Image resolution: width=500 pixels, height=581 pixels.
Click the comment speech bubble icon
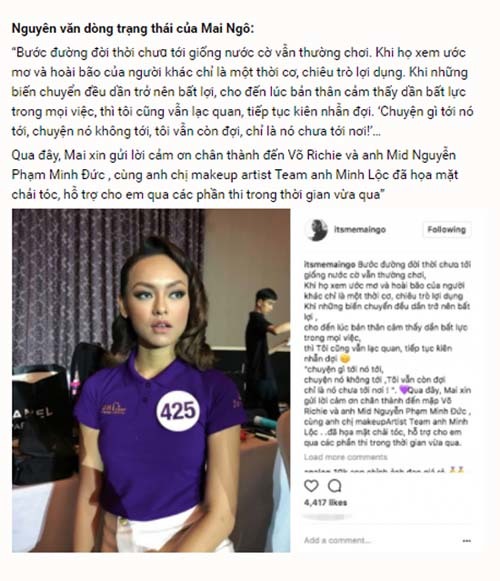click(x=334, y=485)
